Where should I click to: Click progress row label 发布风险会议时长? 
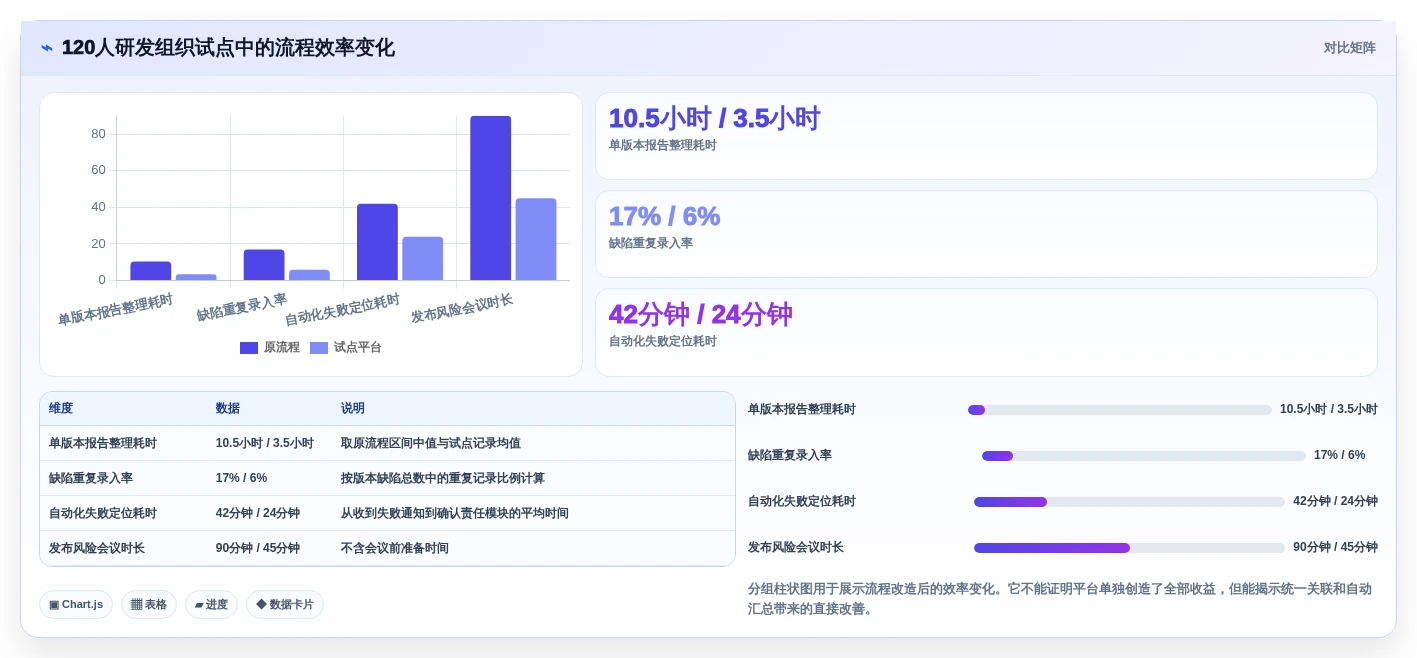796,547
